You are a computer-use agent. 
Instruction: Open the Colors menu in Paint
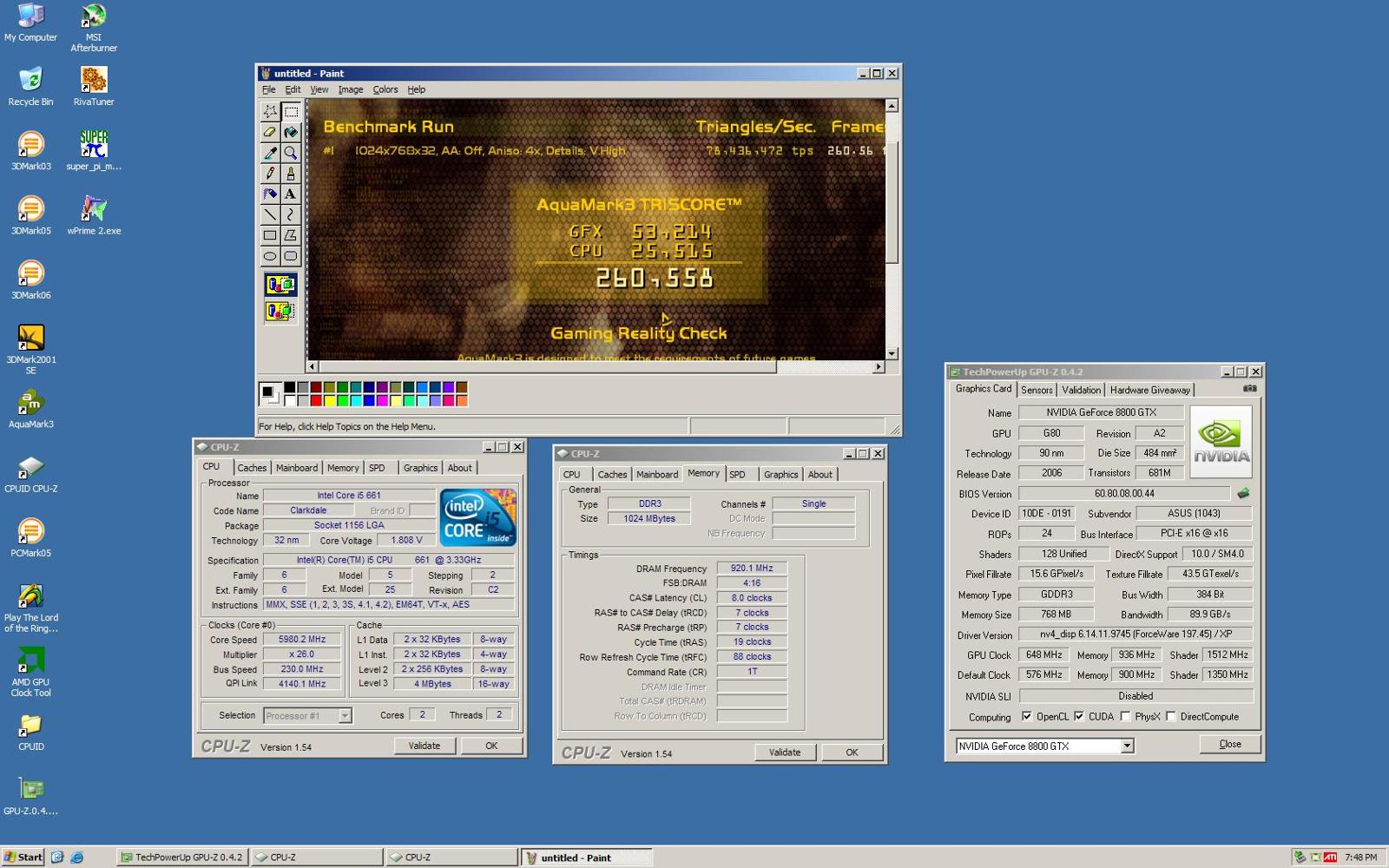point(385,89)
